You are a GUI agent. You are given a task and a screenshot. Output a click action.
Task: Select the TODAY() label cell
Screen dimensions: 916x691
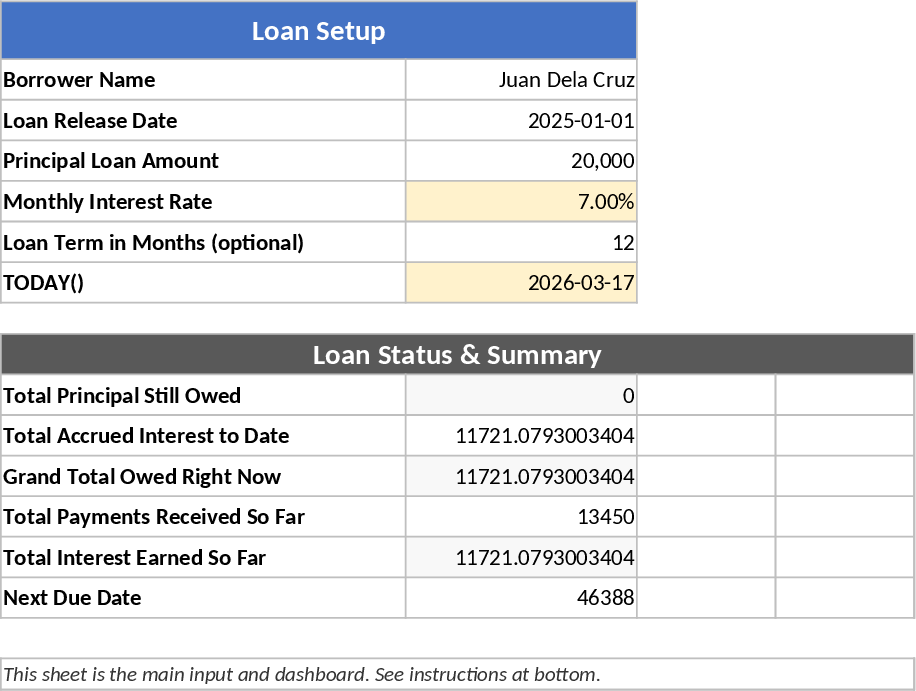point(203,283)
